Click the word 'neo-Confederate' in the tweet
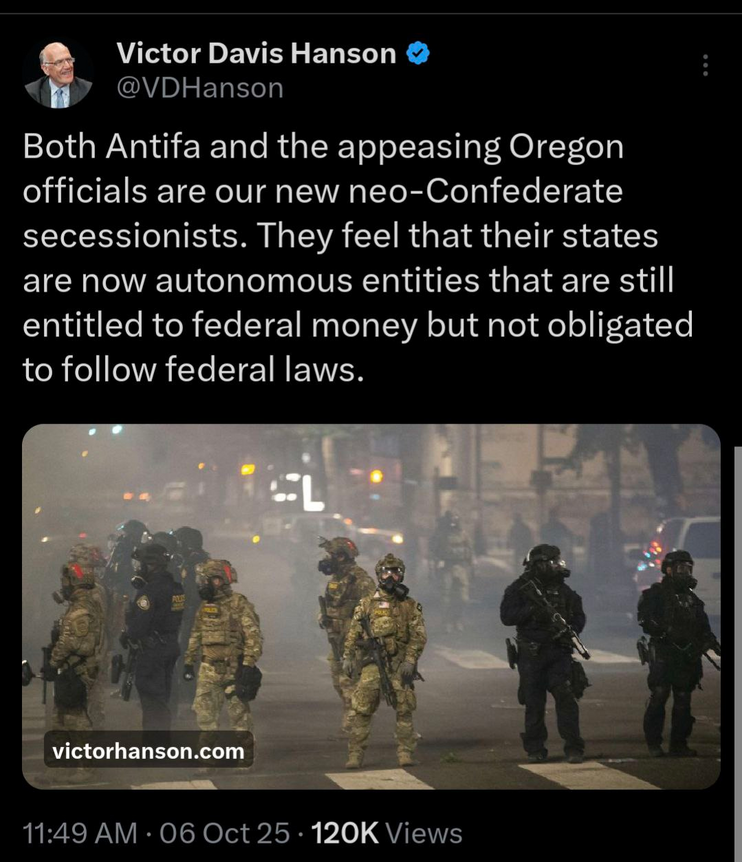 coord(486,191)
